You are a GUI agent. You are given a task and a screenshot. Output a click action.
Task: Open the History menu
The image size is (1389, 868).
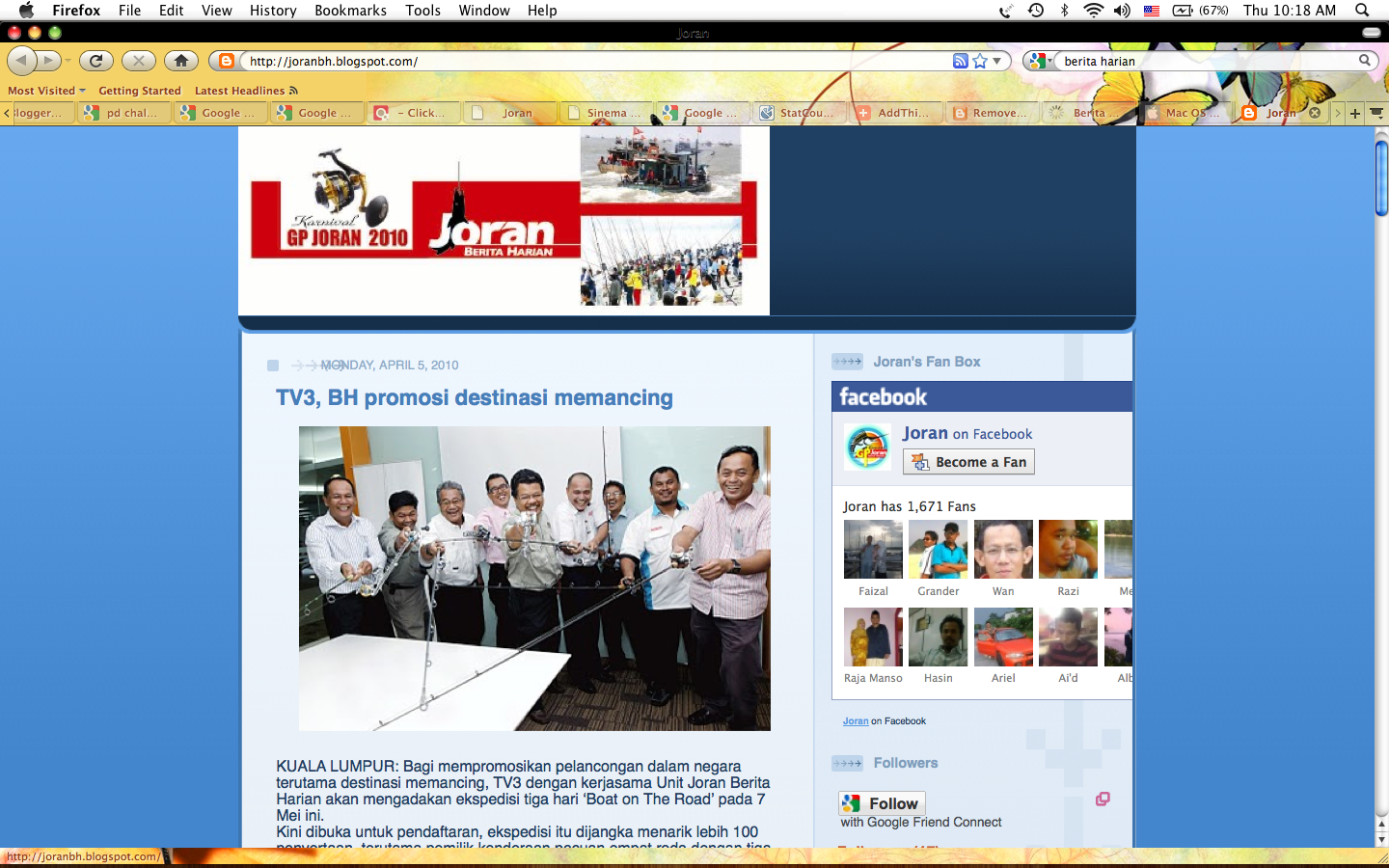(273, 10)
